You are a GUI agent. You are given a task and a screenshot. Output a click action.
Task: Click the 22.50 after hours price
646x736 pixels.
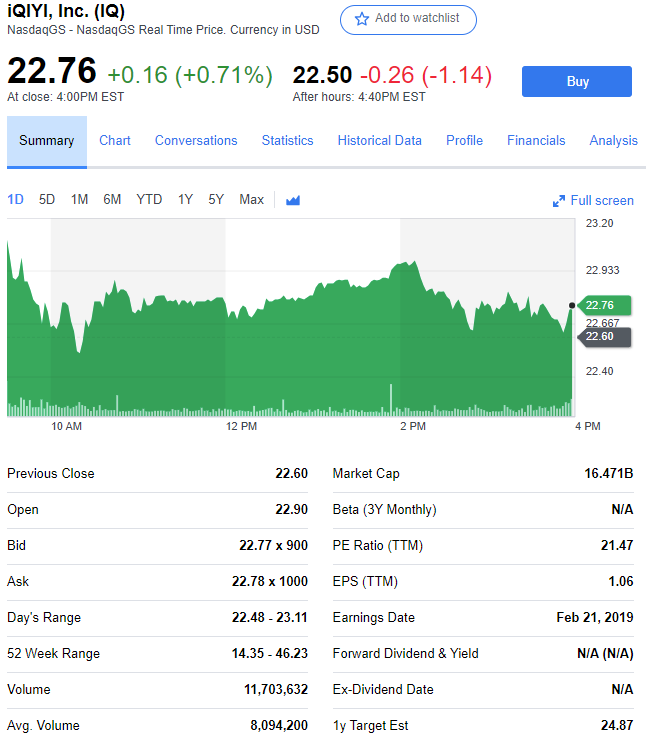click(x=322, y=75)
